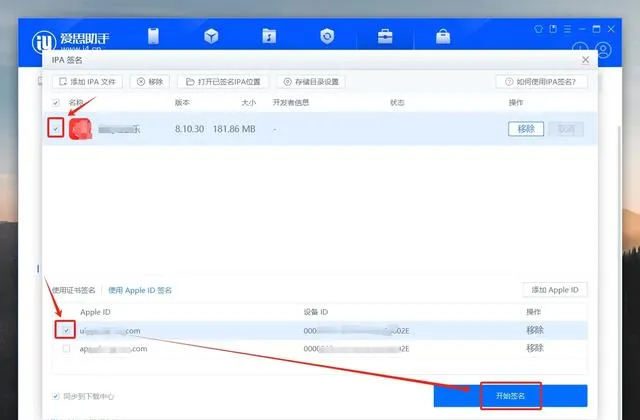The image size is (640, 420).
Task: Open signed IPA location folder button
Action: click(x=223, y=82)
